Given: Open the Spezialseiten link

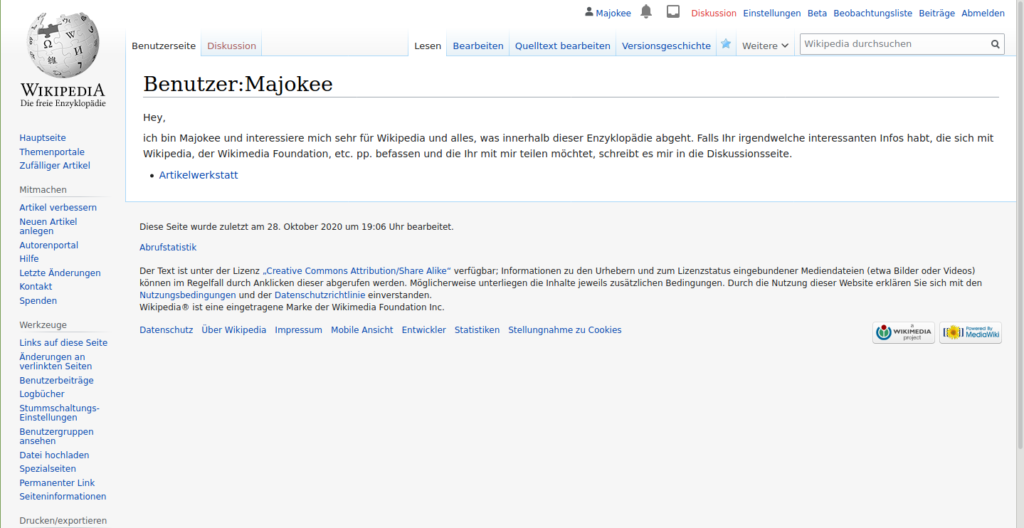Looking at the screenshot, I should (x=48, y=469).
